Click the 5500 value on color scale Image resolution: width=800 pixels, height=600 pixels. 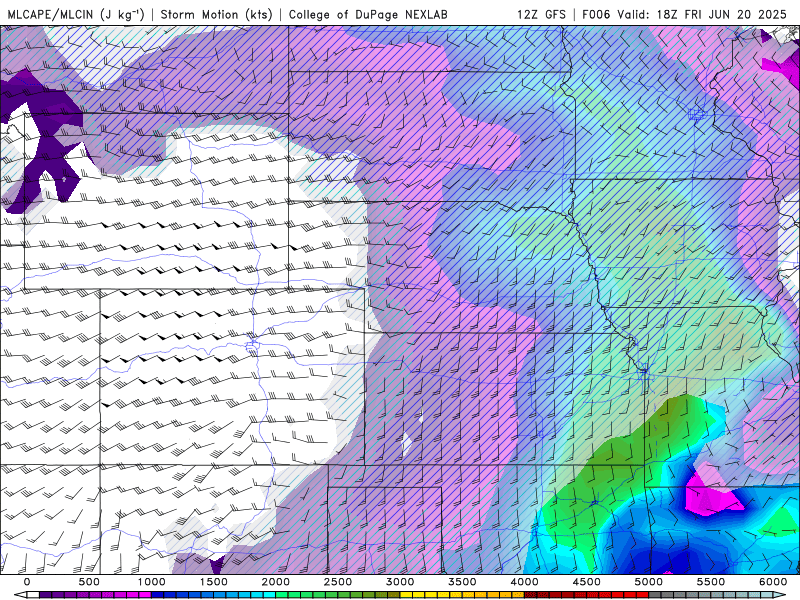pyautogui.click(x=711, y=582)
